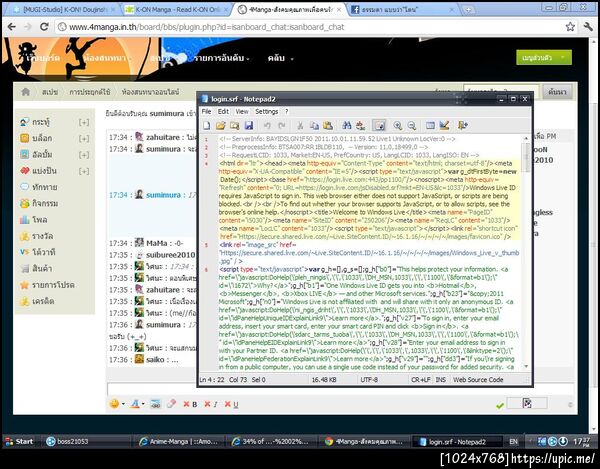600x469 pixels.
Task: Open the browser wrench menu
Action: pos(588,27)
